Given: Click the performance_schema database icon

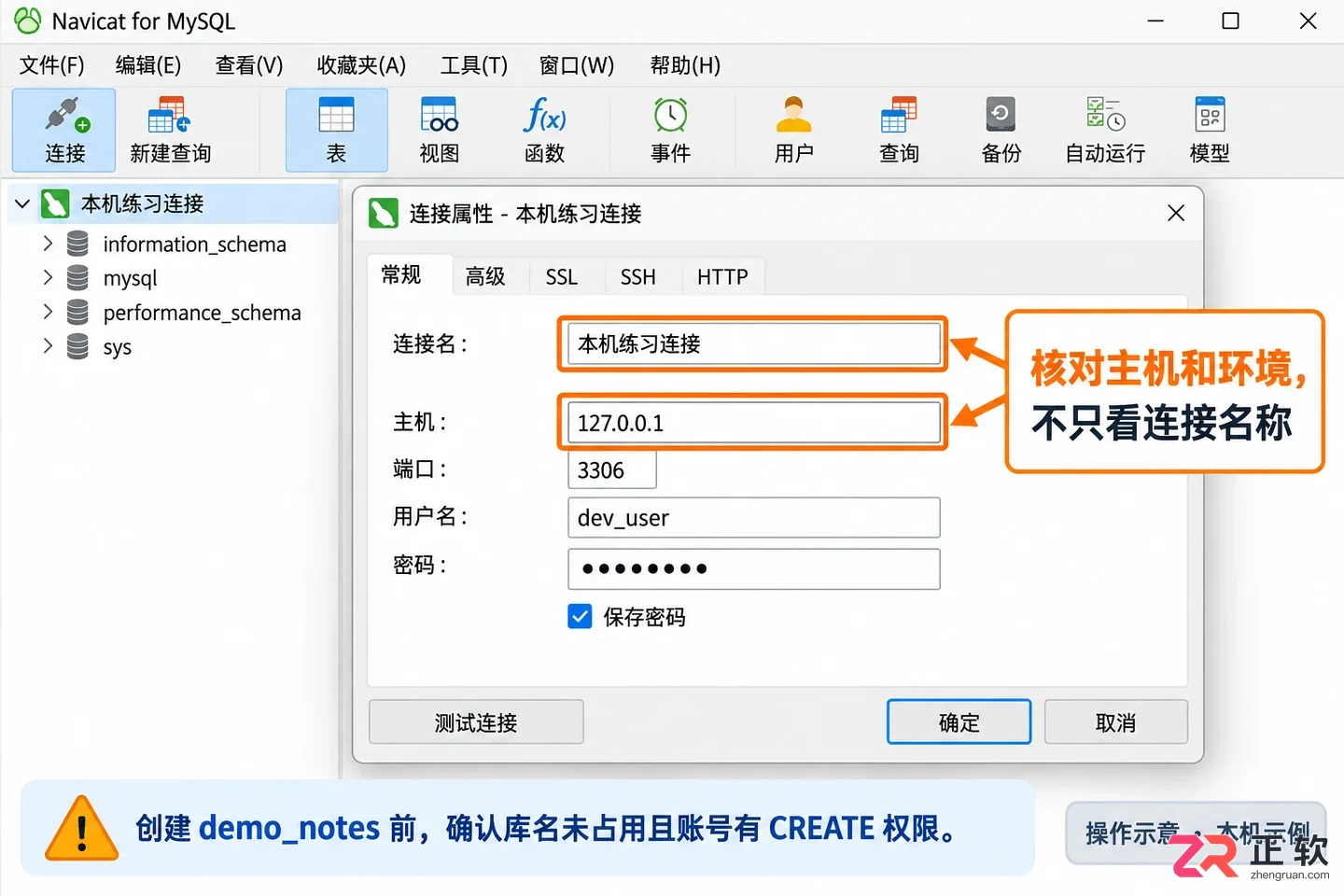Looking at the screenshot, I should (77, 313).
